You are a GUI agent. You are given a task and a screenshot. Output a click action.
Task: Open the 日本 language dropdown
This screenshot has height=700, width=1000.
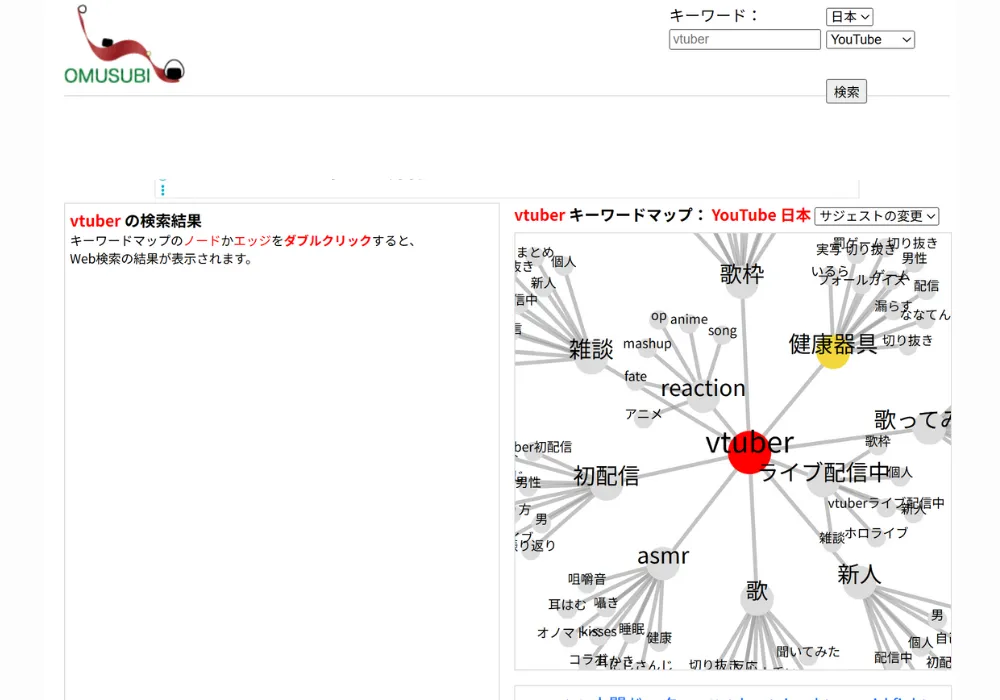(x=849, y=17)
